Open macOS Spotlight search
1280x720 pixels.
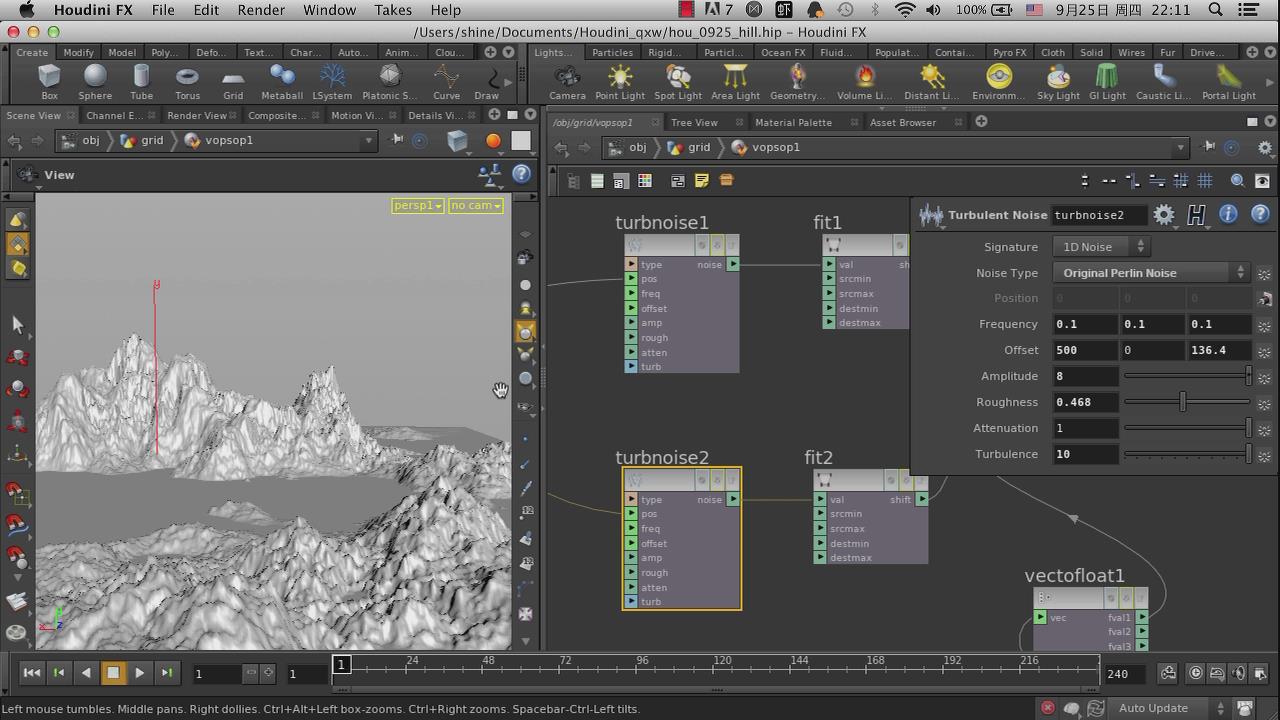(1216, 10)
